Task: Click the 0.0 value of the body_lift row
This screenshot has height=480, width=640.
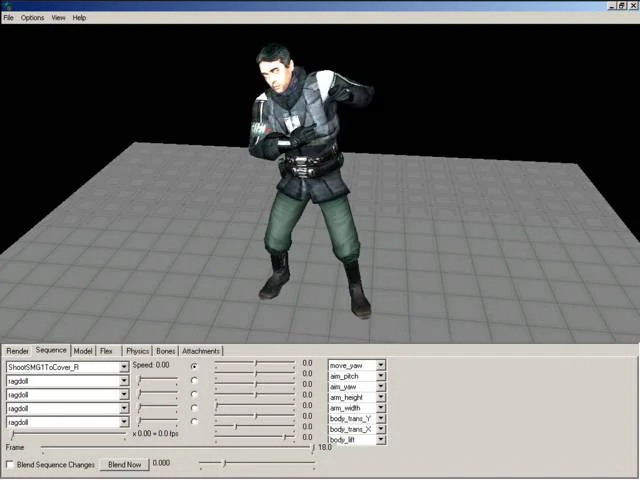Action: [x=307, y=437]
